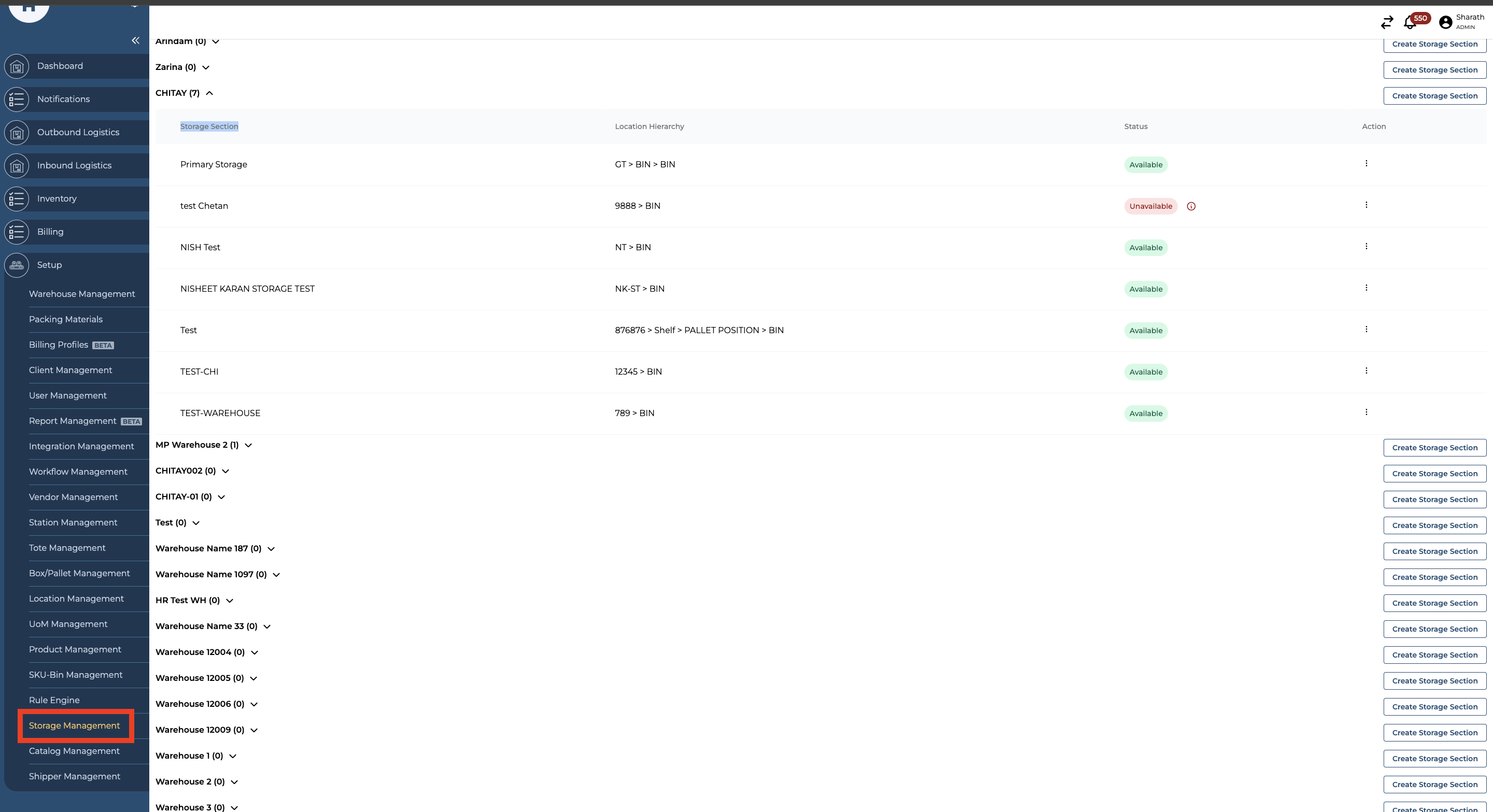Open Location Management in Setup menu

click(76, 599)
